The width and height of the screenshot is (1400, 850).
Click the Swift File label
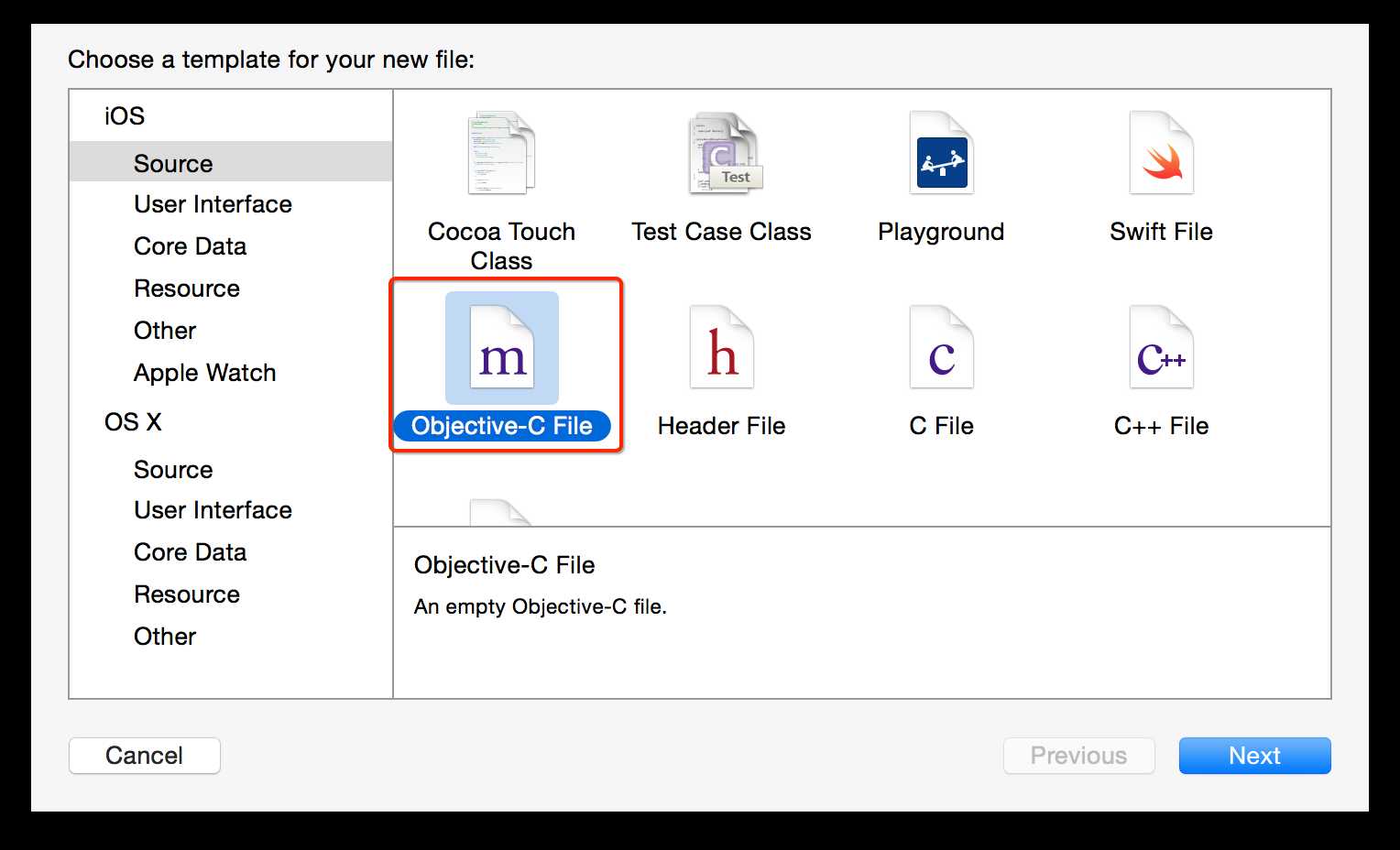[1161, 232]
